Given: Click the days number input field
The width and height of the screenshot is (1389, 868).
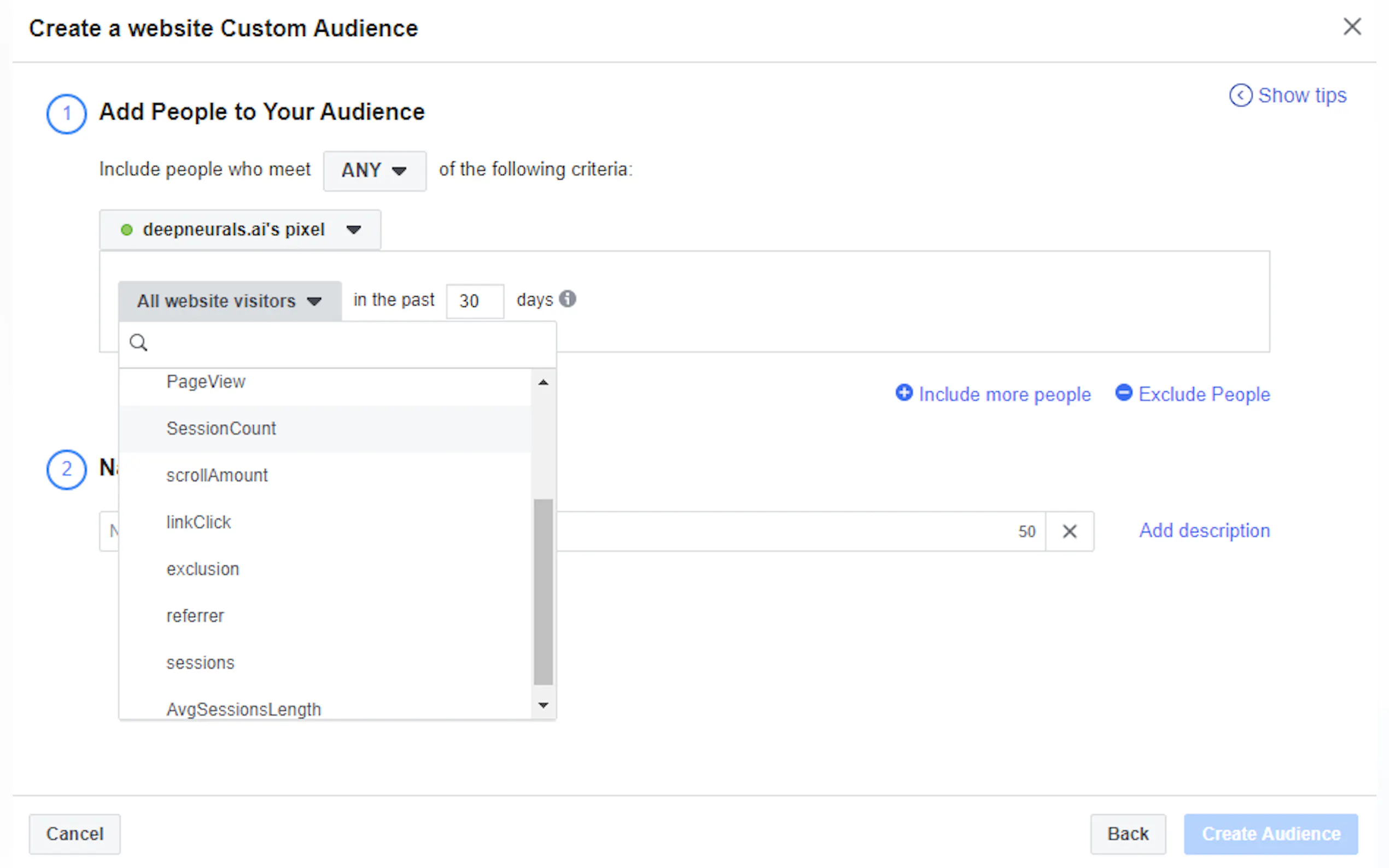Looking at the screenshot, I should 474,301.
